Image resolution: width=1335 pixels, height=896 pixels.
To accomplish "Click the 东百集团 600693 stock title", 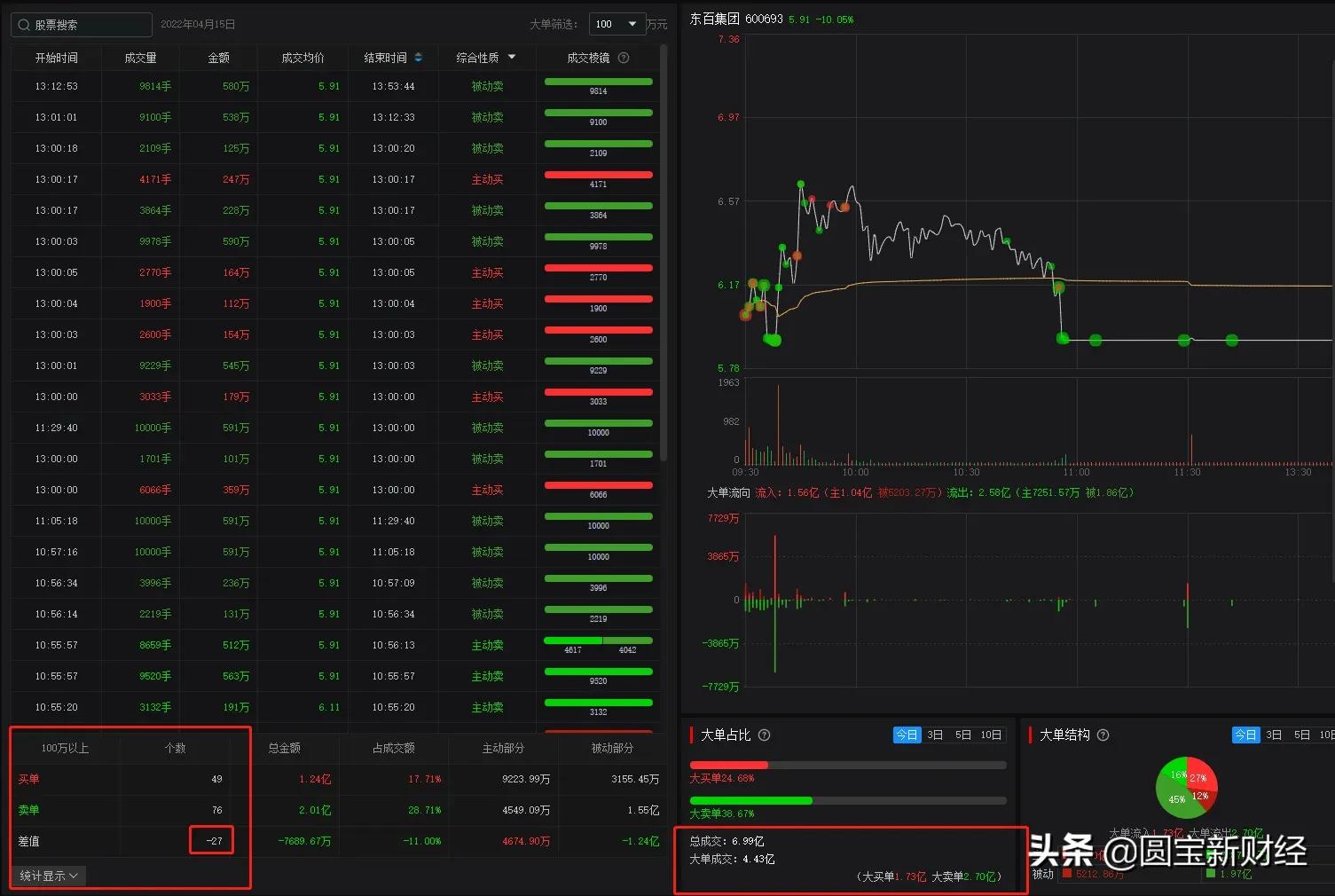I will [736, 19].
